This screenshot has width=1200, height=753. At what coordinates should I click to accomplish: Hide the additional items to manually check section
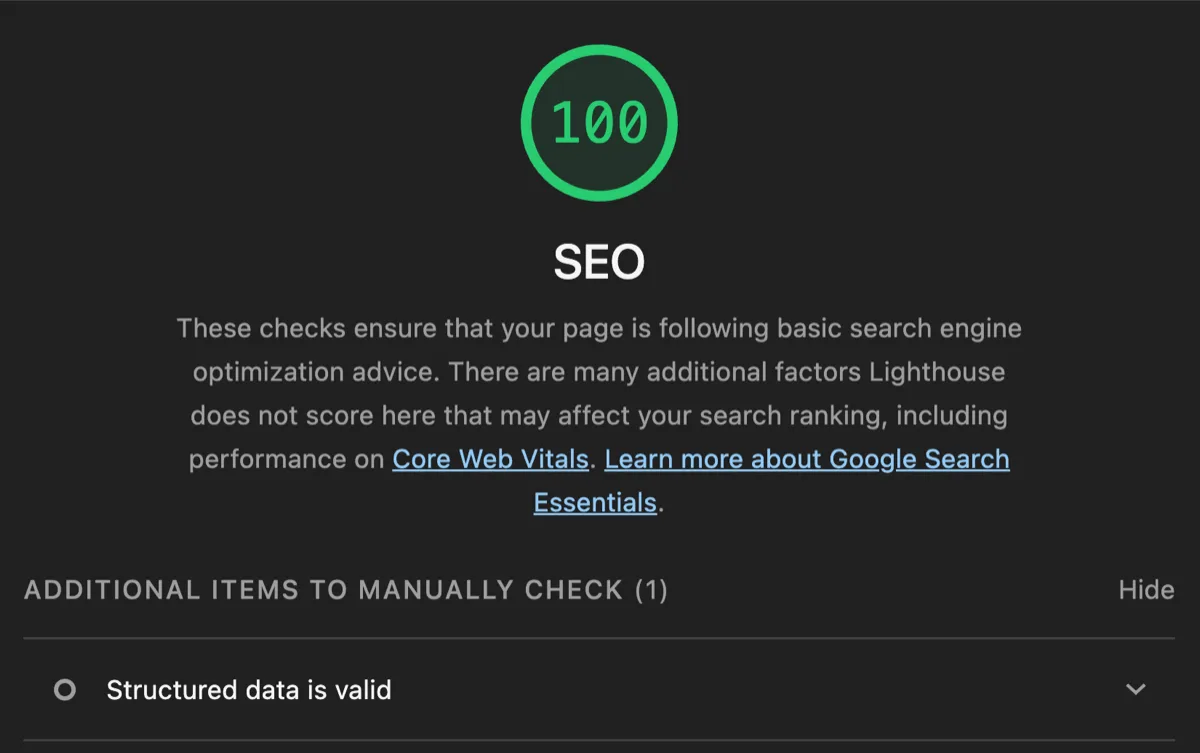point(1146,589)
